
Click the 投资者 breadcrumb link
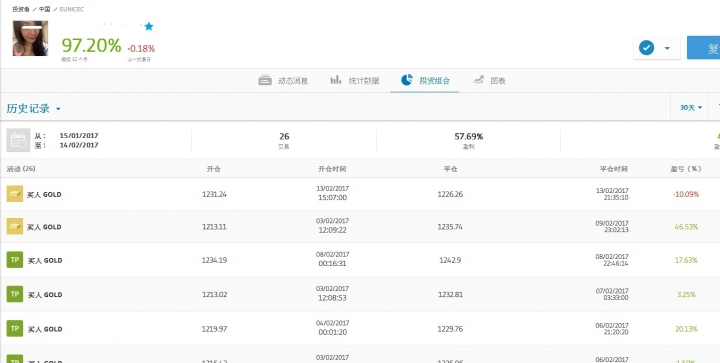coord(21,9)
